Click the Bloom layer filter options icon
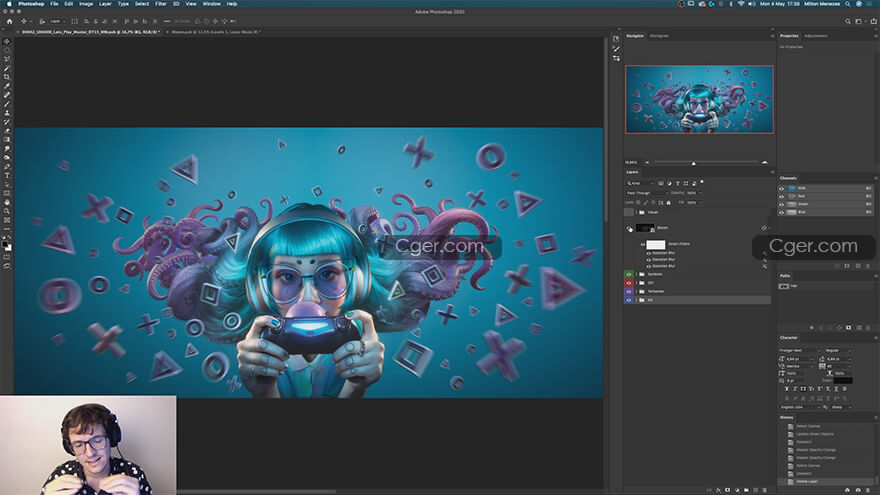This screenshot has width=880, height=495. click(x=764, y=228)
